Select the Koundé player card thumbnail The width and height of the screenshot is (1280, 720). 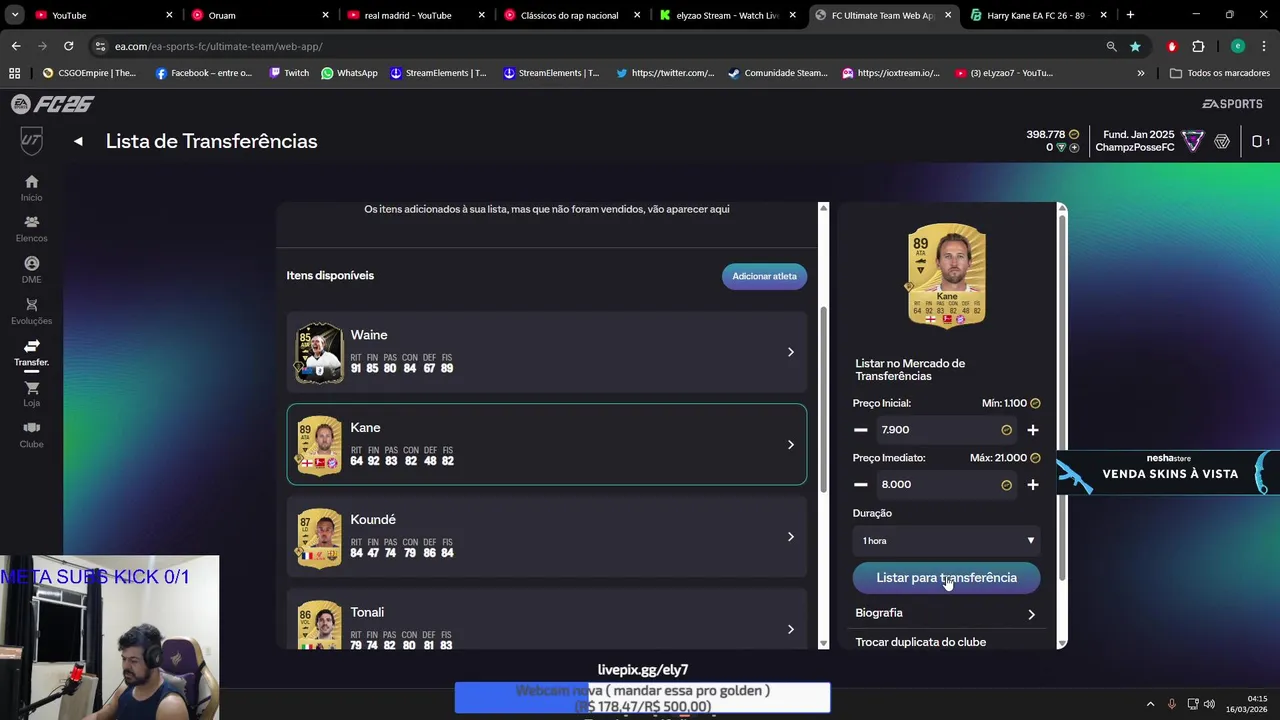coord(319,537)
